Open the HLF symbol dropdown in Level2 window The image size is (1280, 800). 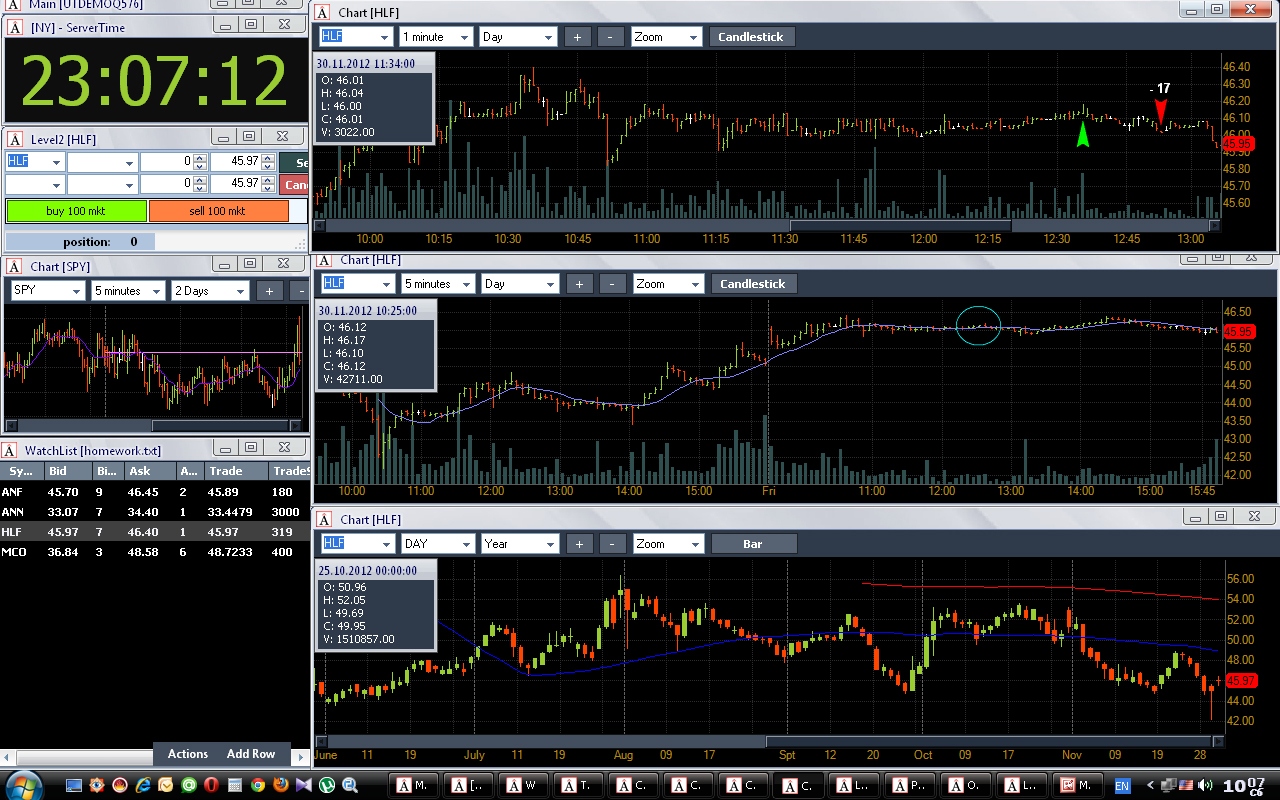click(x=56, y=162)
